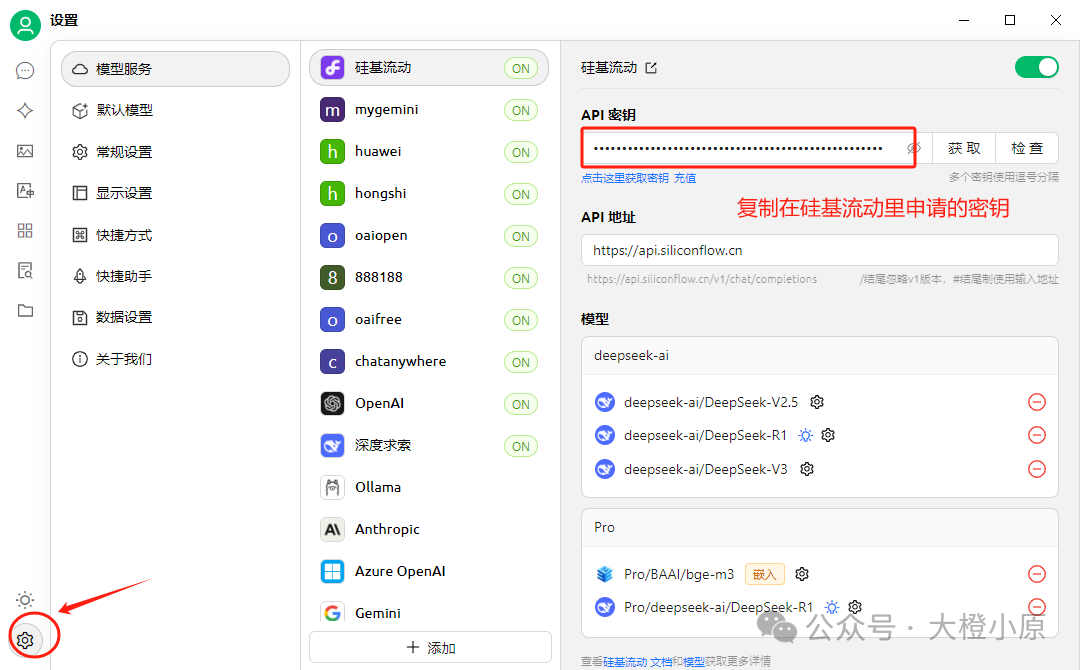Remove the deepseek-ai/DeepSeek-R1 model
1080x670 pixels.
click(1037, 435)
